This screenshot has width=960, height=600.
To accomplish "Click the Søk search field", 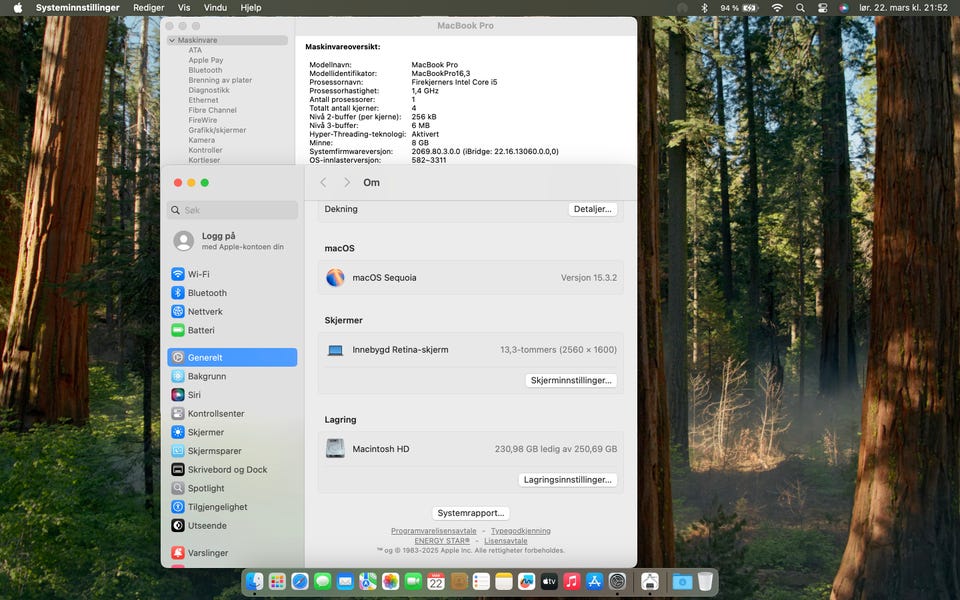I will coord(232,210).
